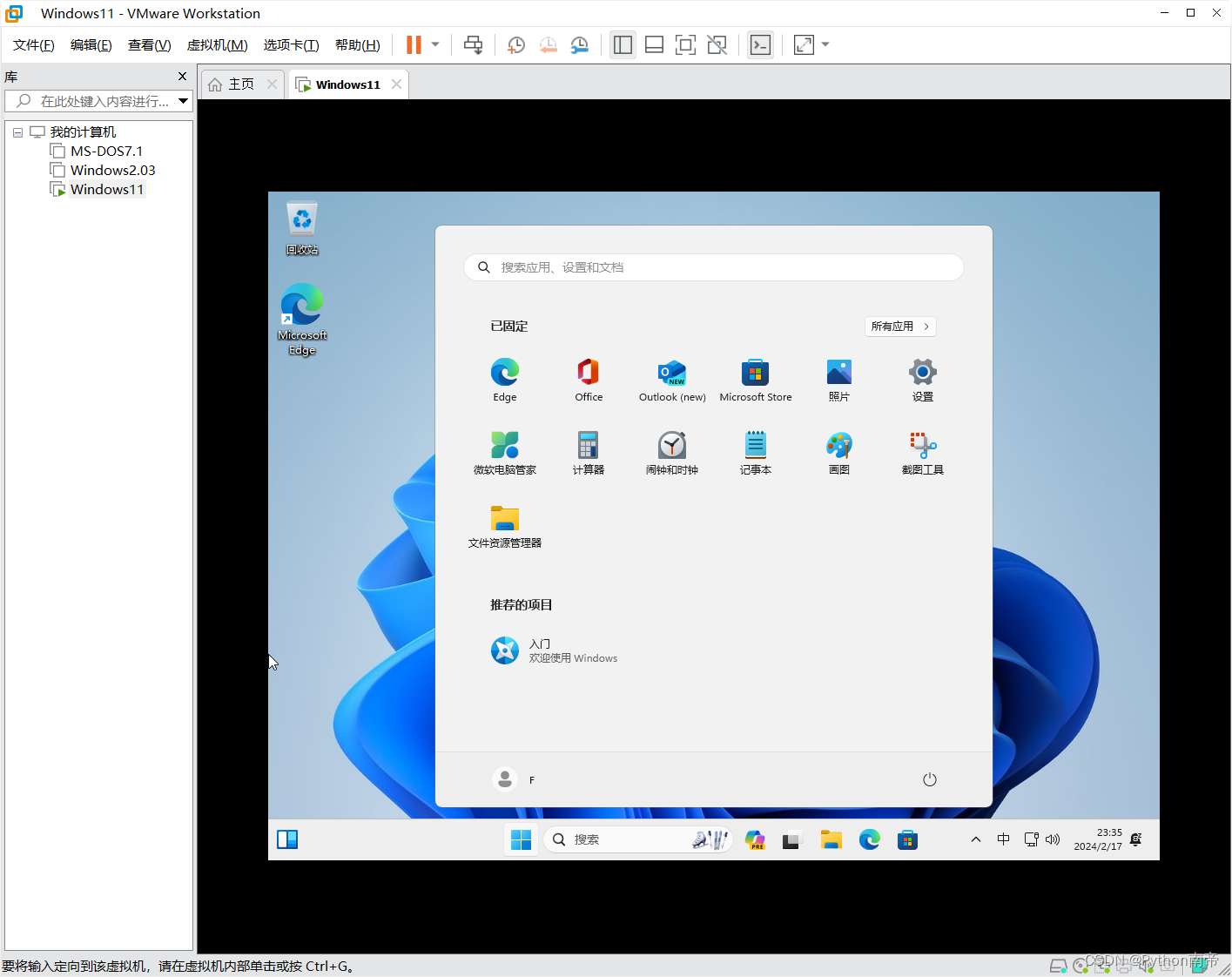Image resolution: width=1232 pixels, height=977 pixels.
Task: Collapse the 我的计算机 tree node
Action: pos(17,132)
